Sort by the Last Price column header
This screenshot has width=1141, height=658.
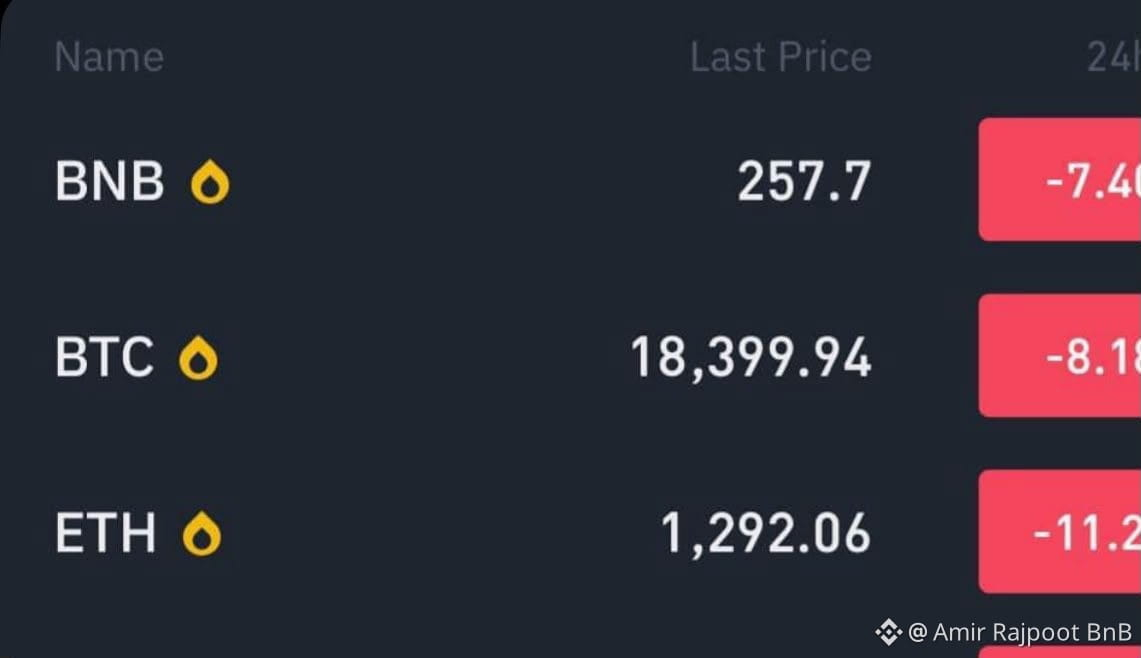(780, 57)
